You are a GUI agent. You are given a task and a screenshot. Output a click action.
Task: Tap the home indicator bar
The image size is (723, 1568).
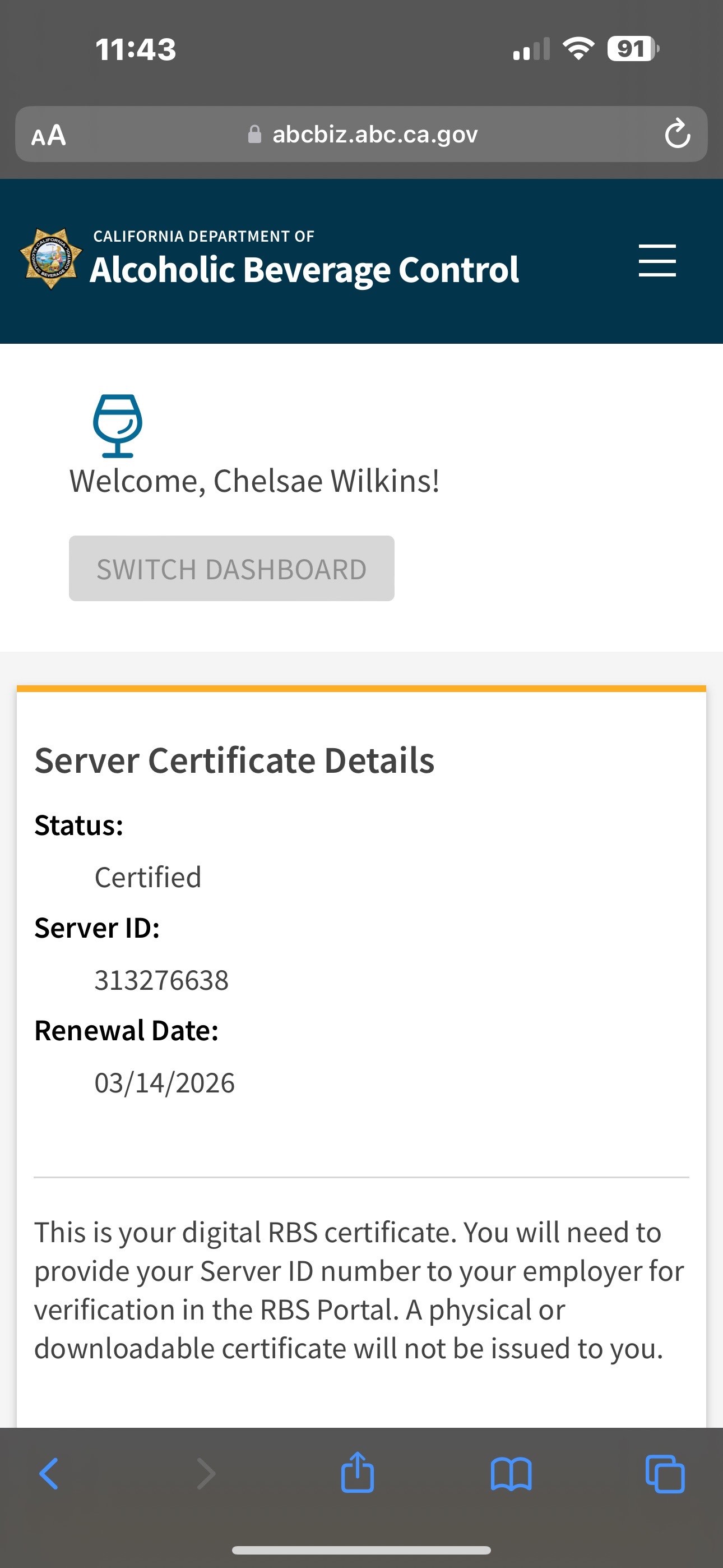361,1549
